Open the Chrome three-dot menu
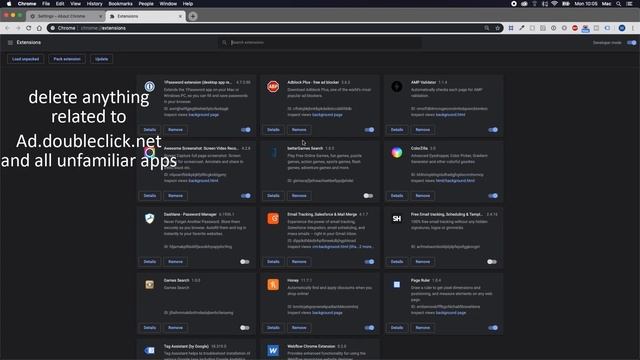The height and width of the screenshot is (360, 640). point(633,28)
